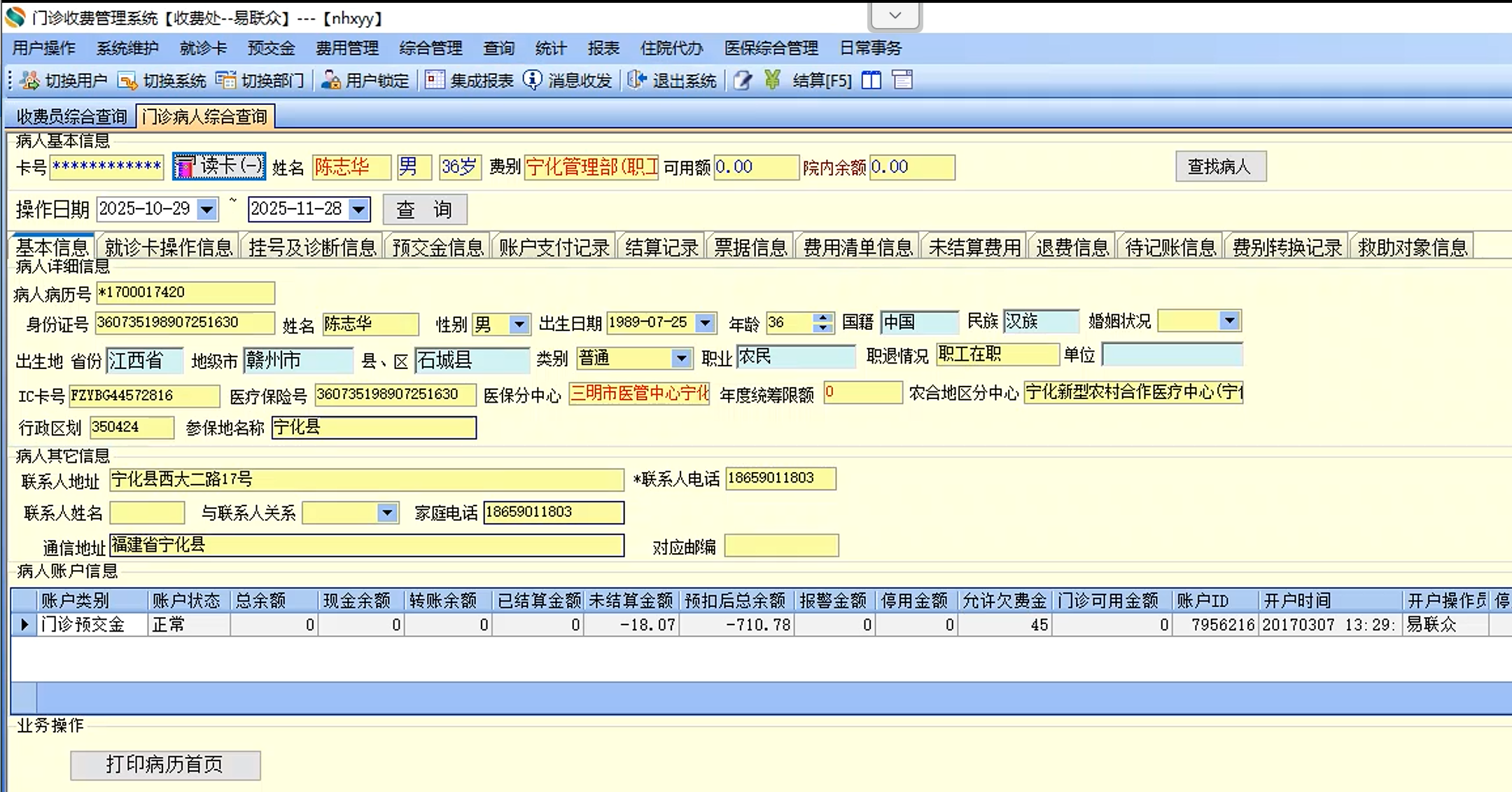Click the 打印病历首页 button

[165, 765]
